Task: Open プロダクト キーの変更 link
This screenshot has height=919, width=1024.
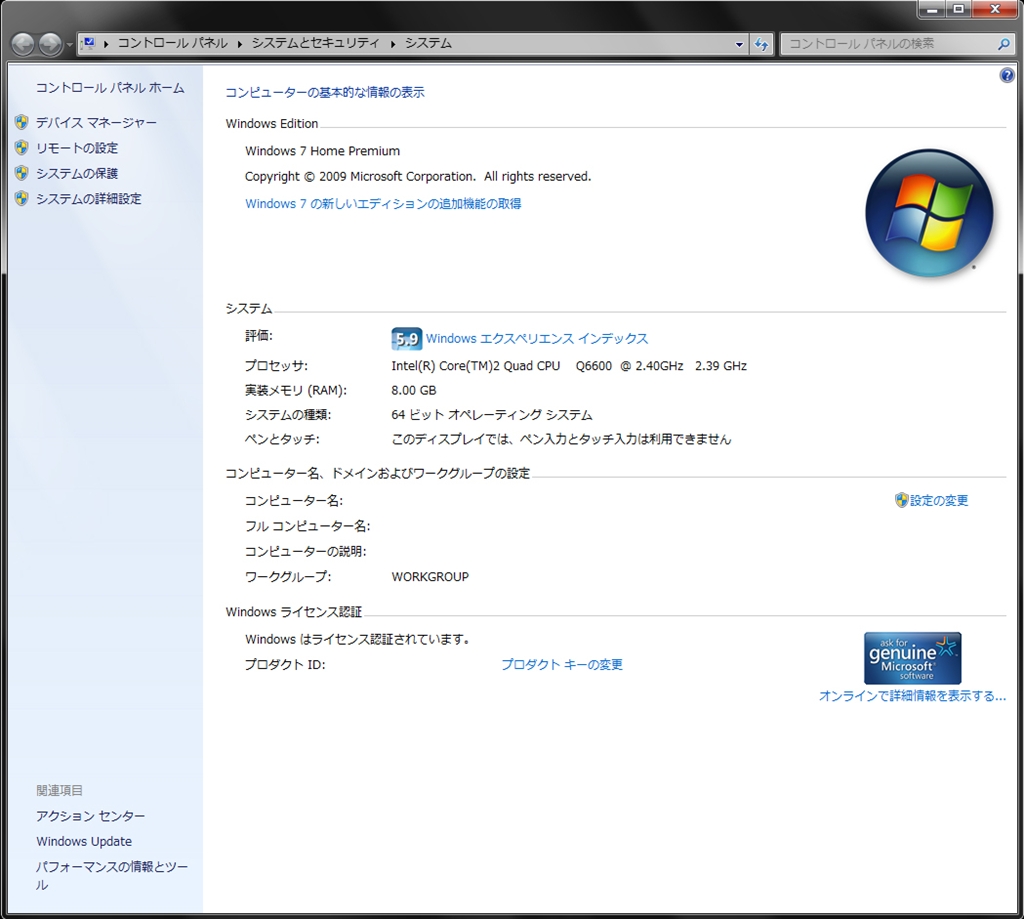Action: point(562,665)
